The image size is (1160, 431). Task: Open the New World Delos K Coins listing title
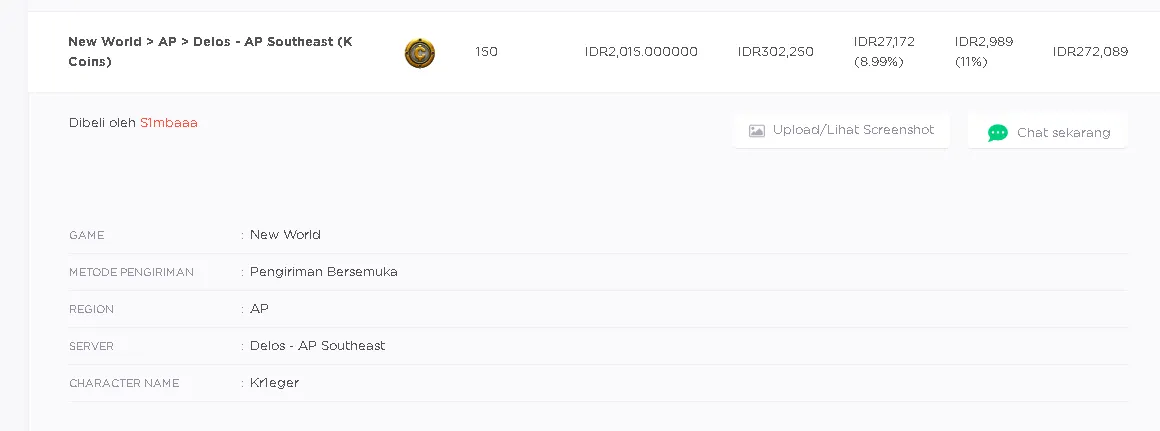pyautogui.click(x=210, y=52)
